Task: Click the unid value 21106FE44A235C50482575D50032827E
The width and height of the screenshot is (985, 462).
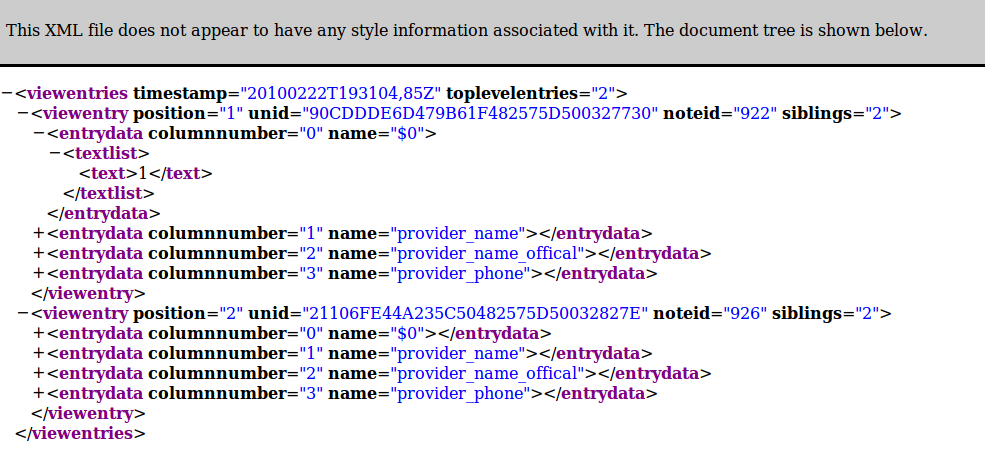Action: coord(476,314)
